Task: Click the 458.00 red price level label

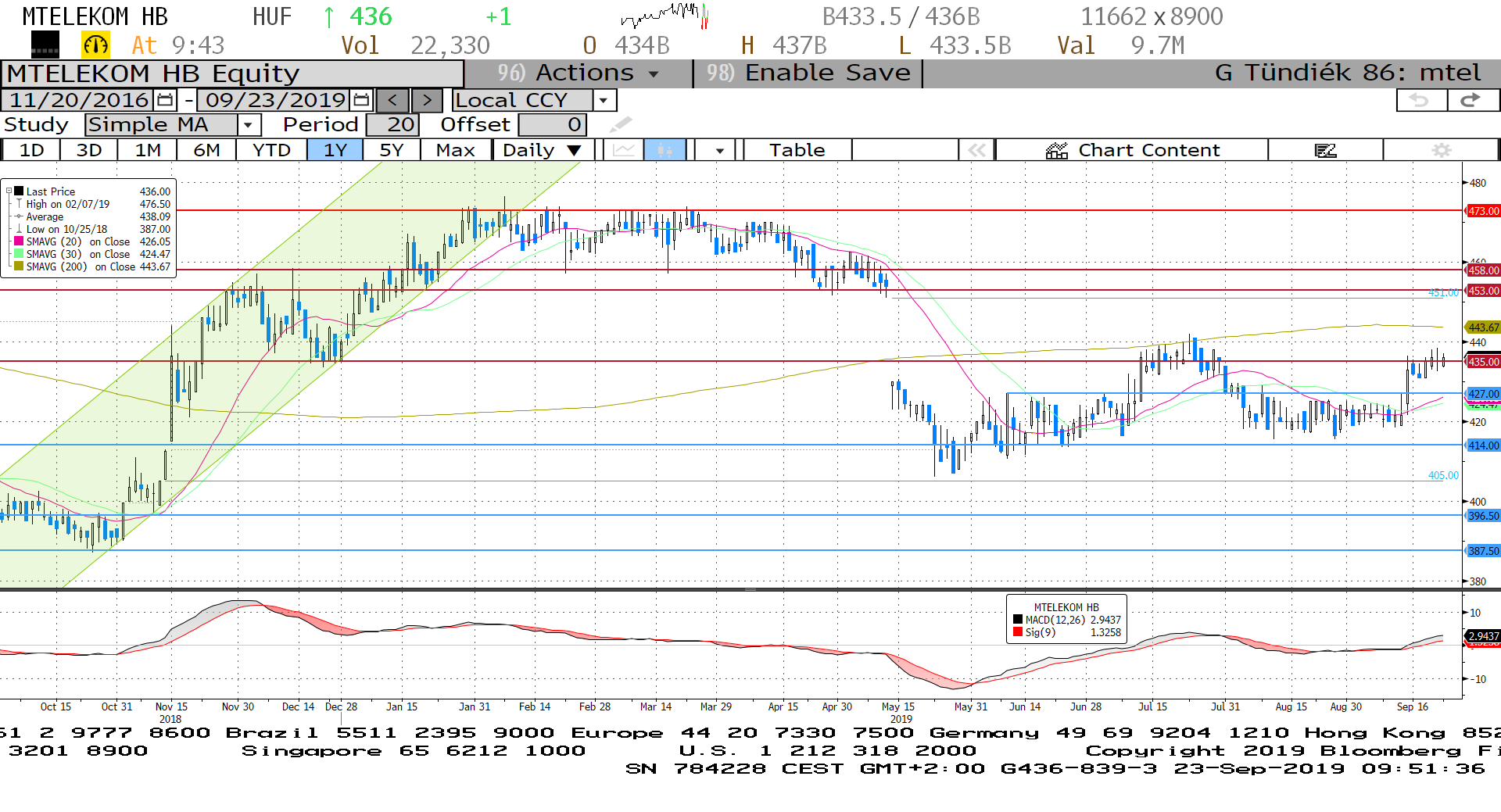Action: [1483, 270]
